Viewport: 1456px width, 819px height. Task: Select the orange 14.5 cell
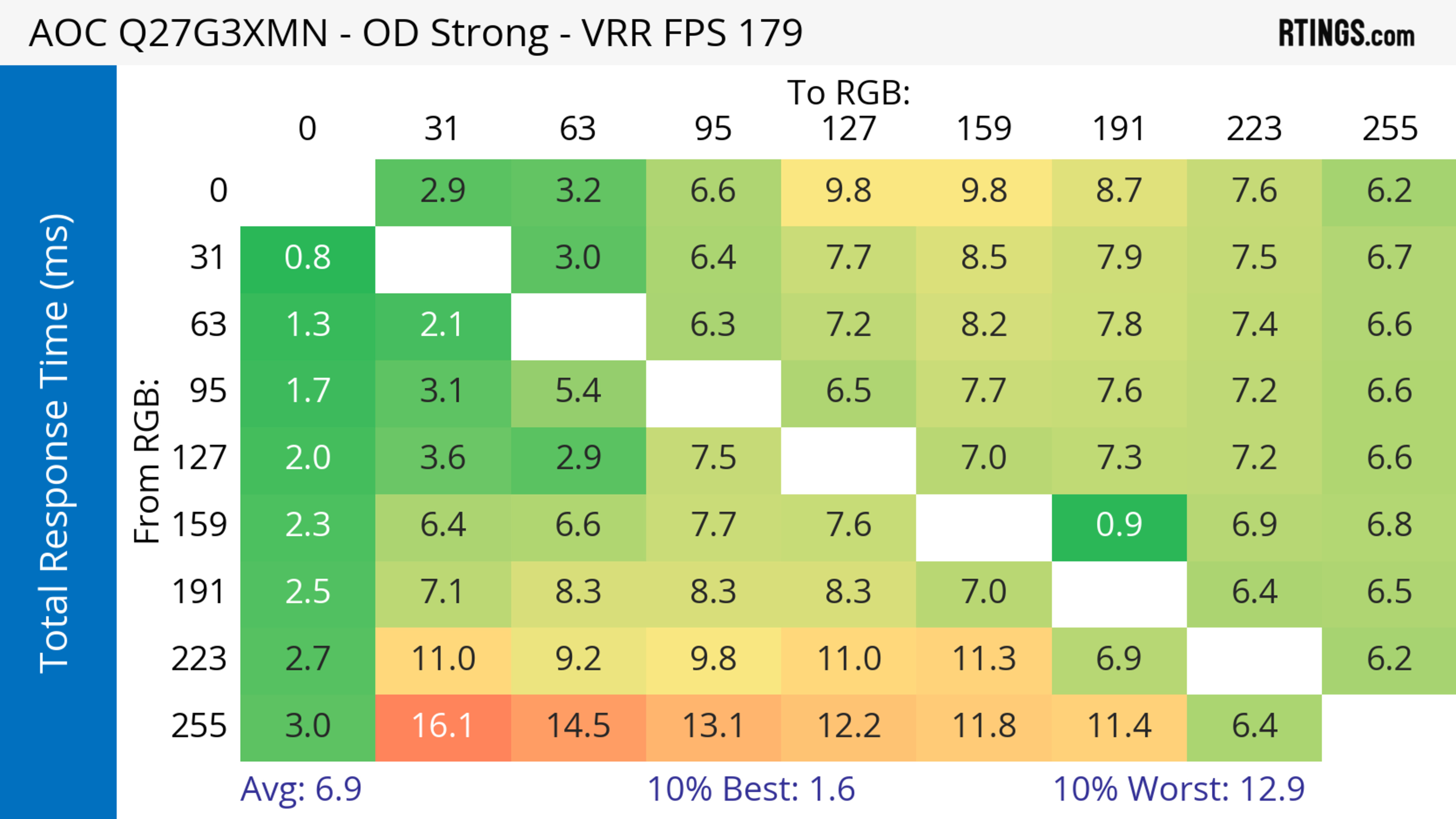coord(578,726)
